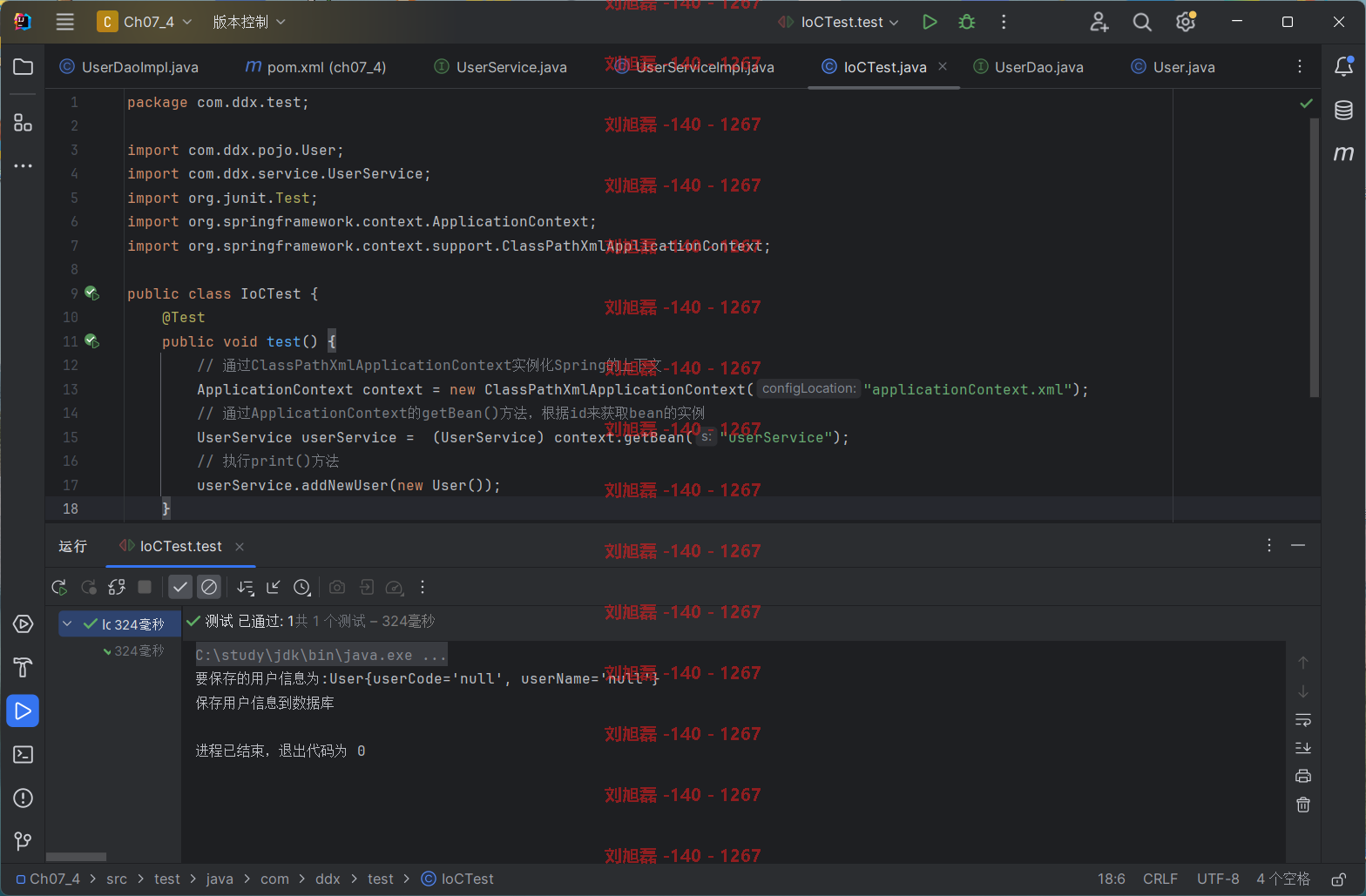Click the src breadcrumb

click(x=117, y=879)
